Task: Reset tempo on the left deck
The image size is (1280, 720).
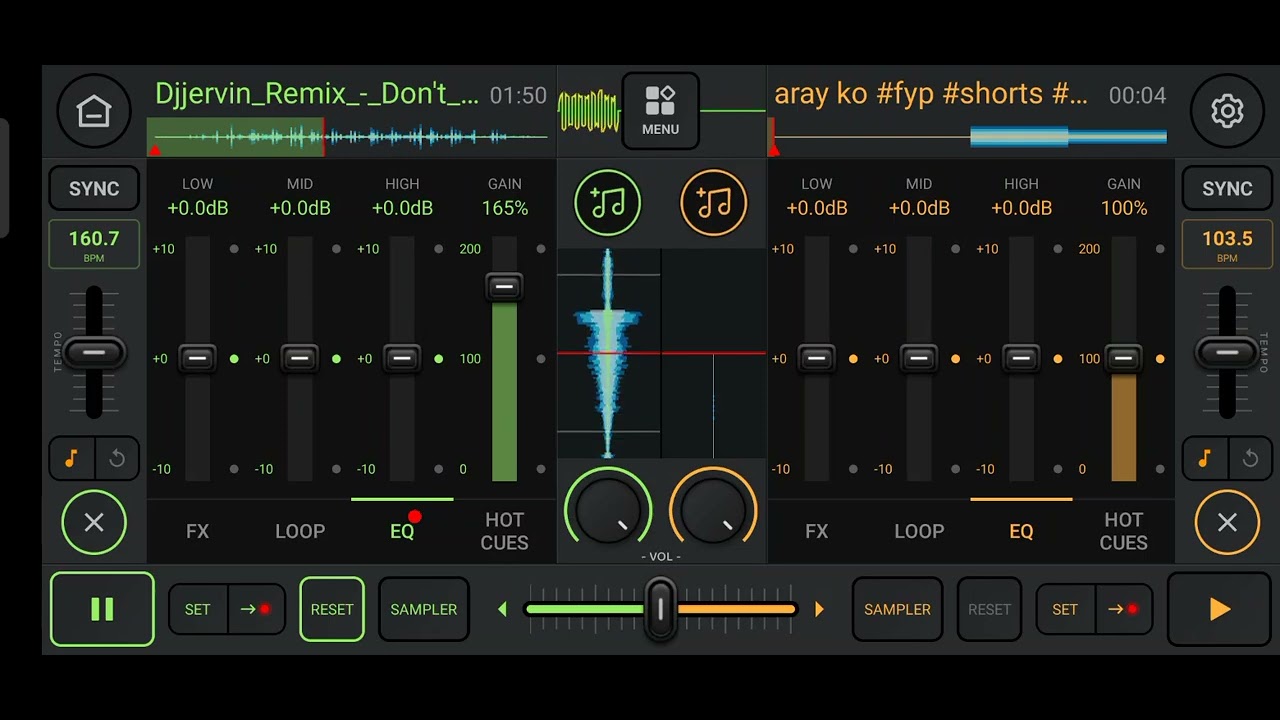Action: point(117,459)
